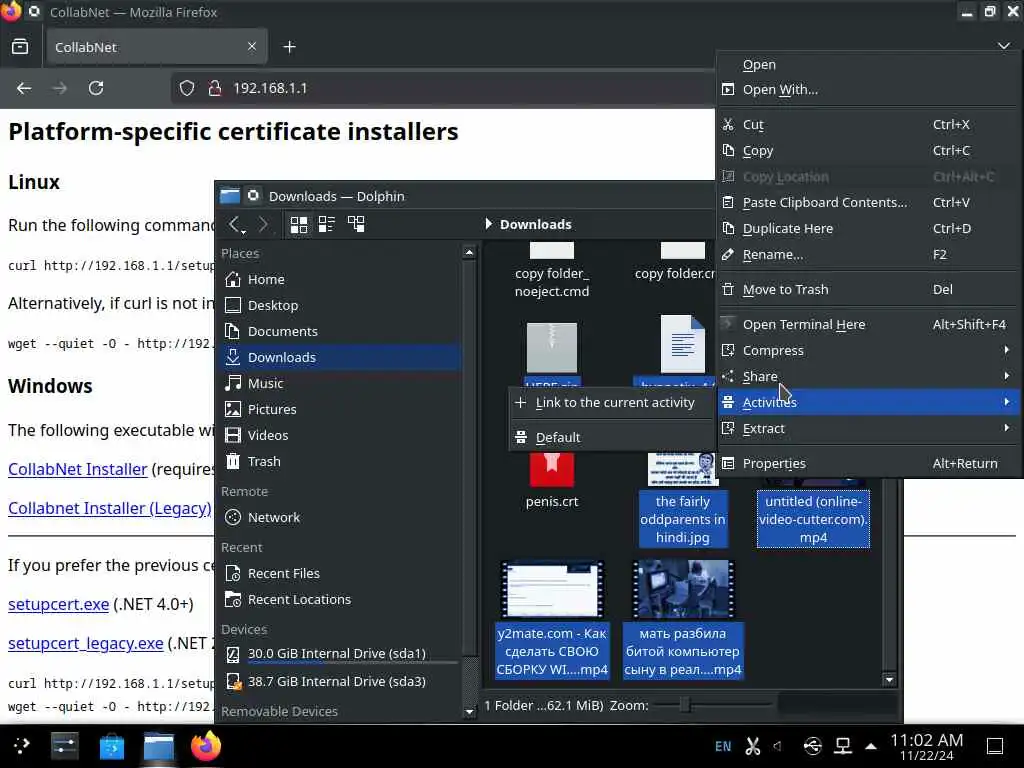Open the Firefox list all tabs dropdown
The width and height of the screenshot is (1024, 768).
[x=1004, y=46]
